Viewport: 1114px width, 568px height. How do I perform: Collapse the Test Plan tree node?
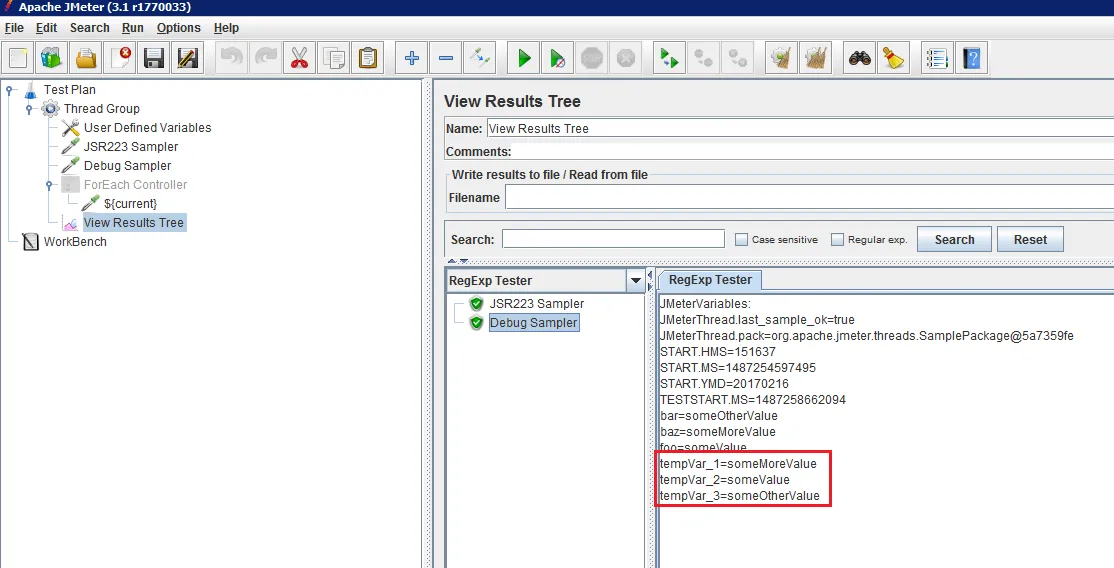pos(9,90)
